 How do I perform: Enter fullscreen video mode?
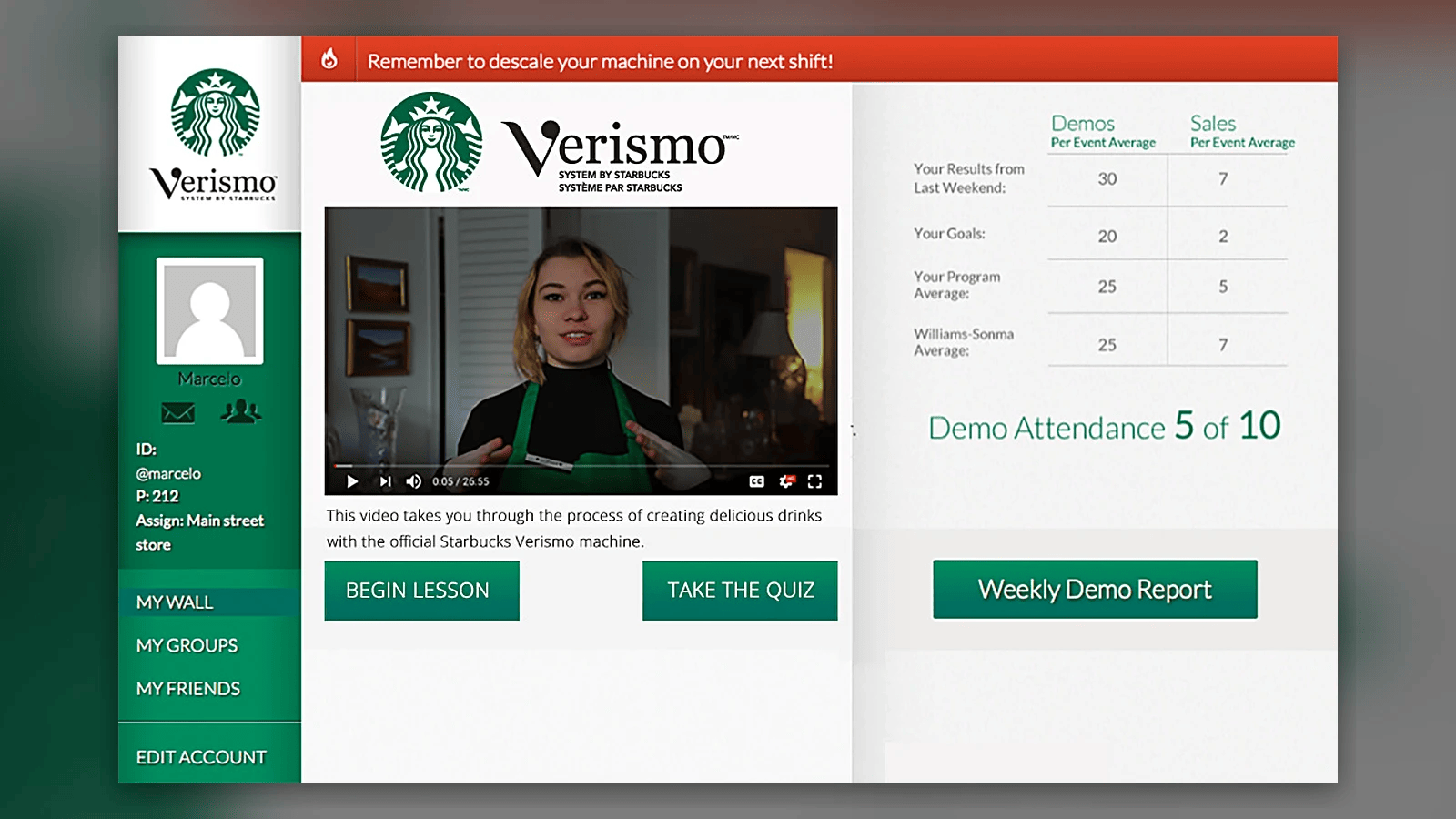(814, 481)
